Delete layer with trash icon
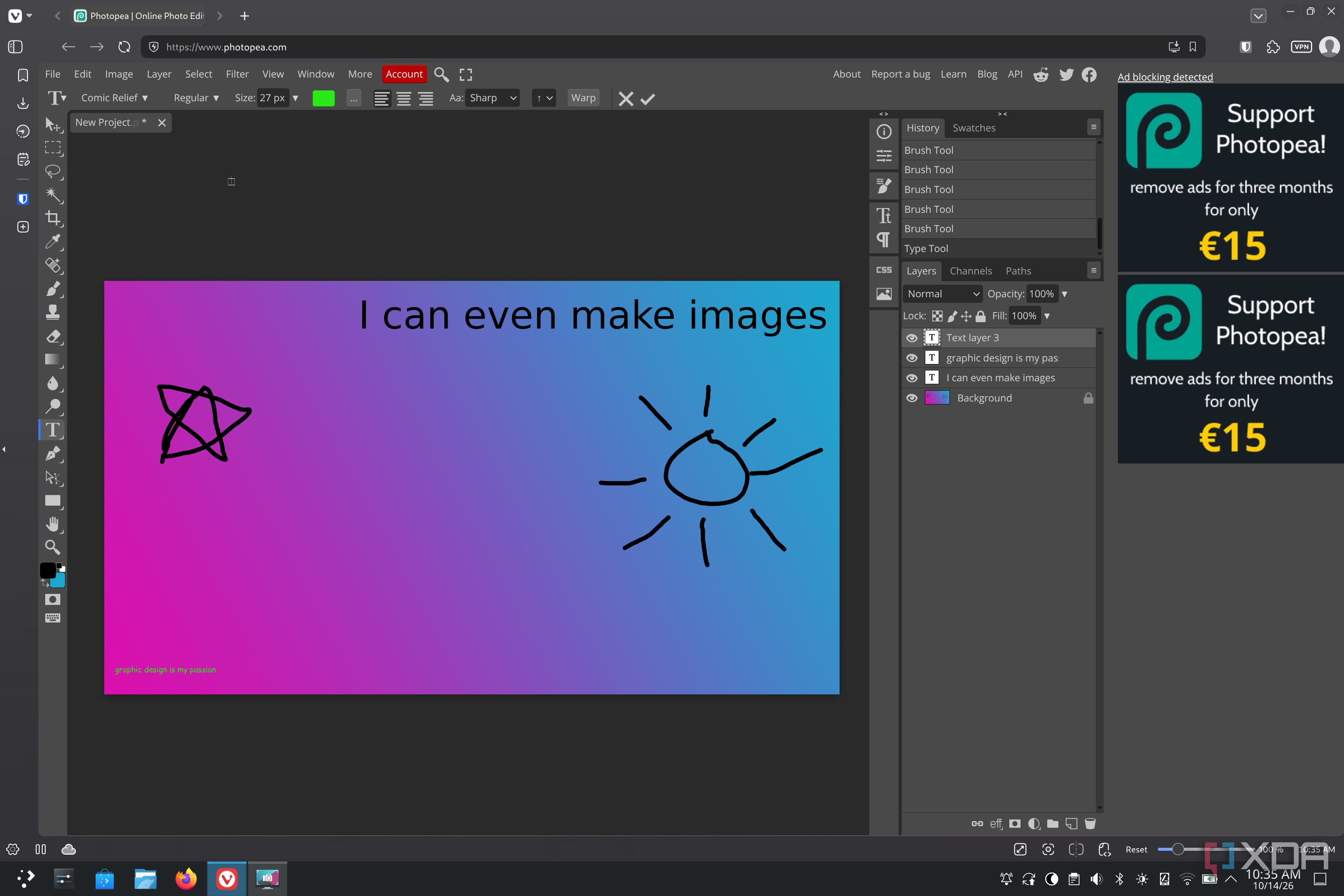Image resolution: width=1344 pixels, height=896 pixels. tap(1090, 824)
